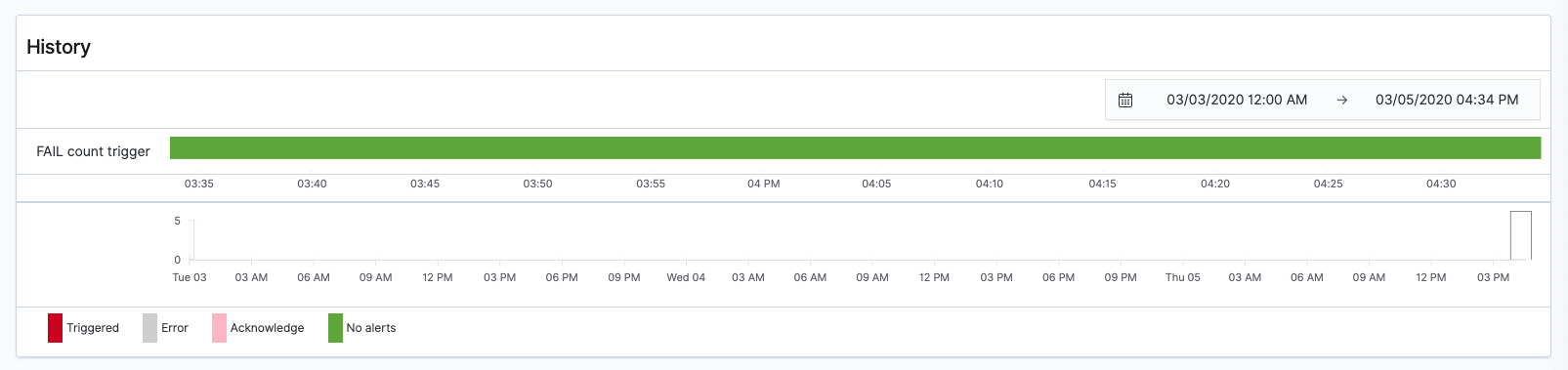The width and height of the screenshot is (1568, 370).
Task: Click the 04:30 tick on detail axis
Action: click(x=1441, y=184)
